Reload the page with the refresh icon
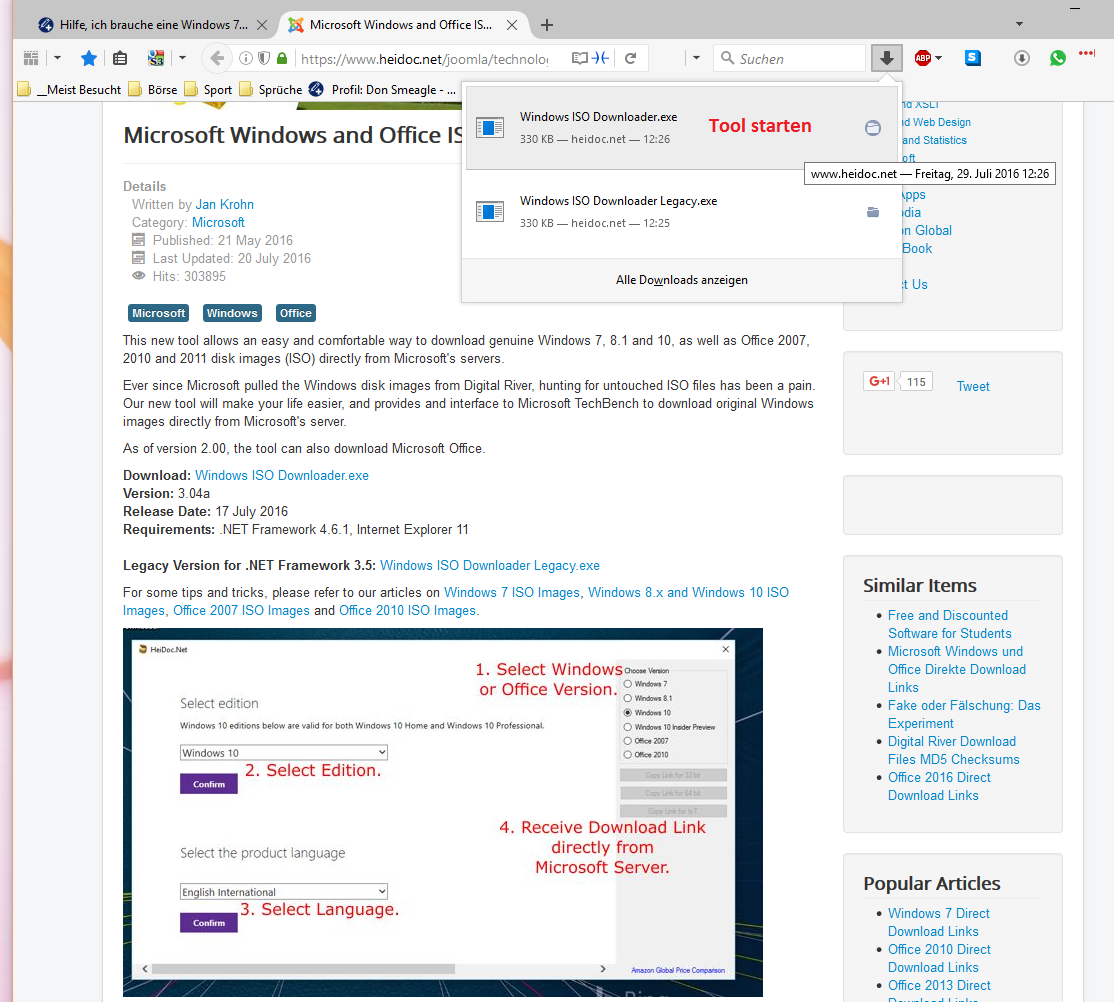This screenshot has height=1002, width=1114. (x=630, y=58)
